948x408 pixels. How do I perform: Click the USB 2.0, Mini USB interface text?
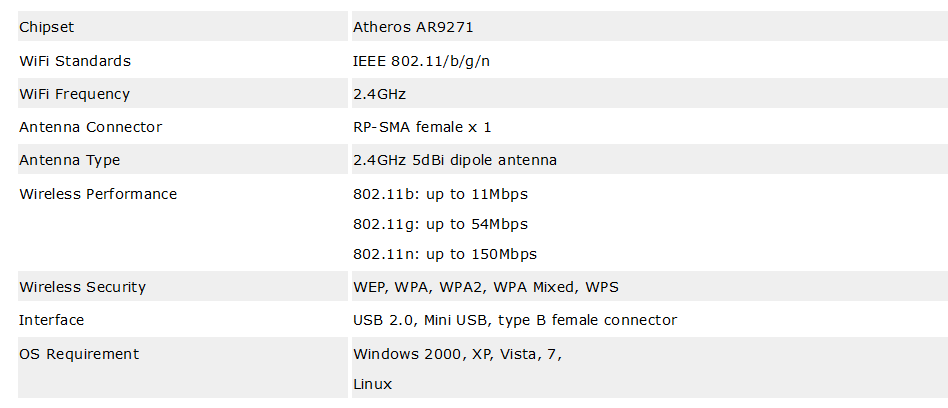[515, 320]
